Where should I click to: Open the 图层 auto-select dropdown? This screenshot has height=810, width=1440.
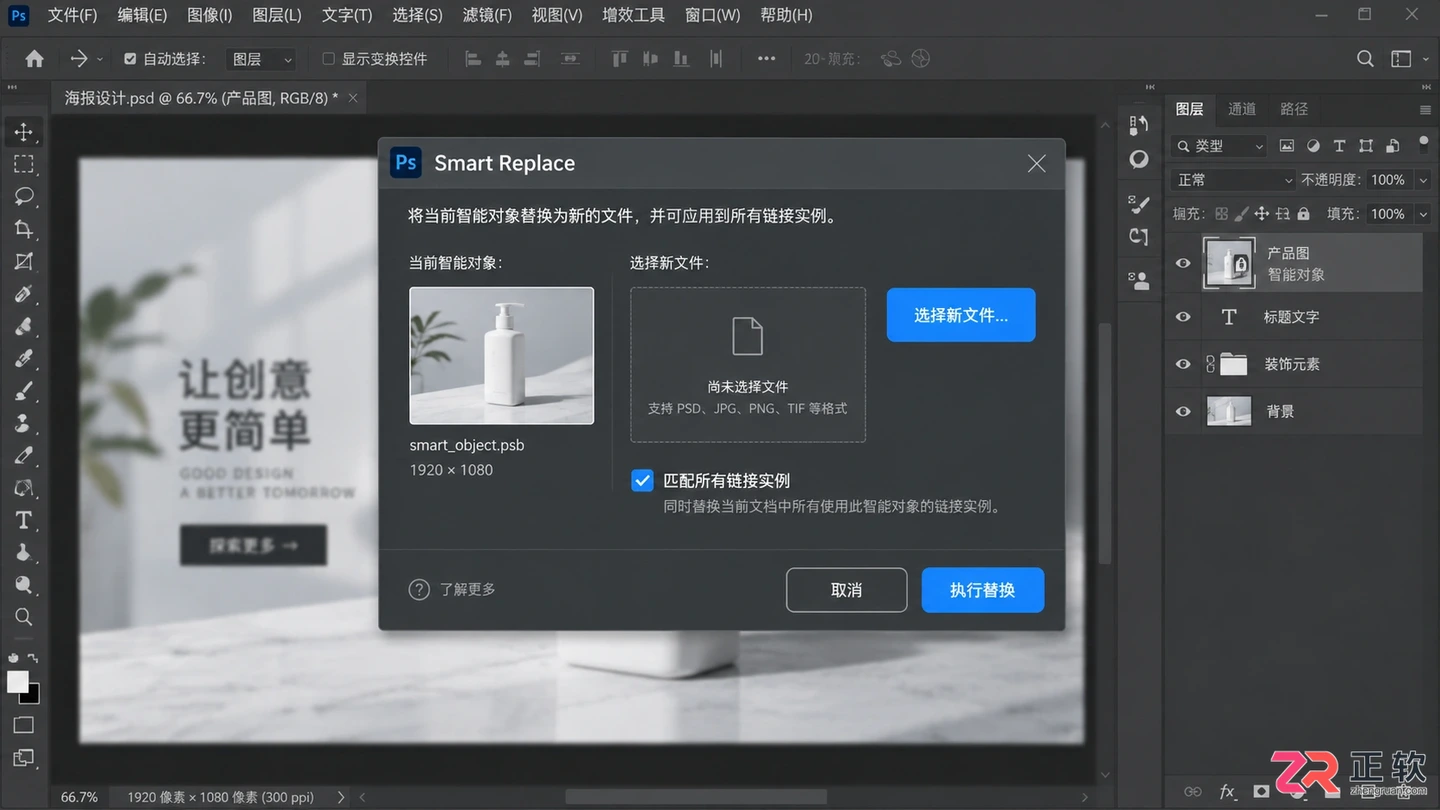click(261, 60)
